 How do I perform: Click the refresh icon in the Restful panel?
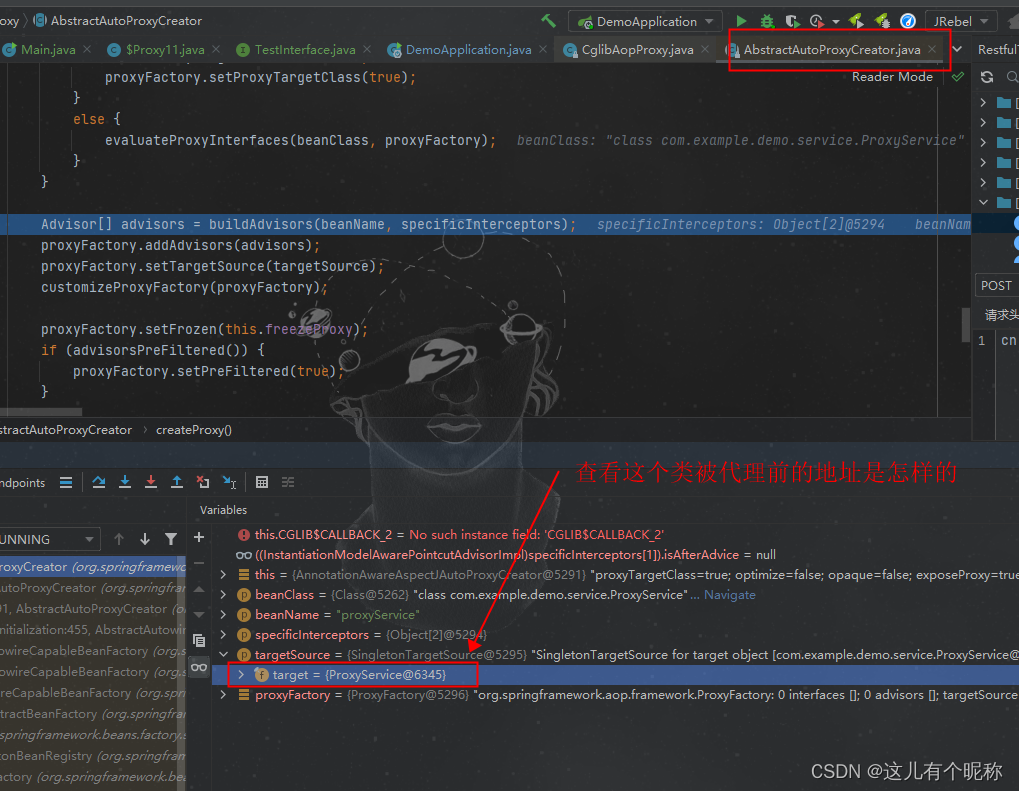987,77
